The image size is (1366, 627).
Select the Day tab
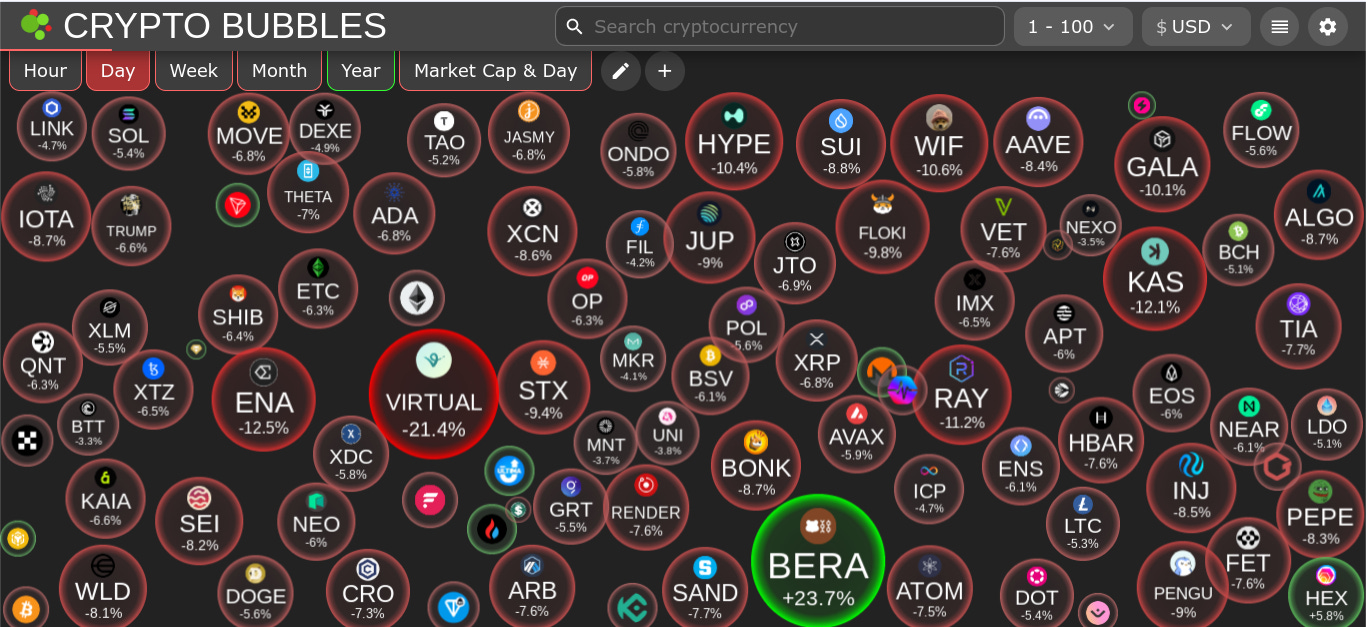point(118,70)
